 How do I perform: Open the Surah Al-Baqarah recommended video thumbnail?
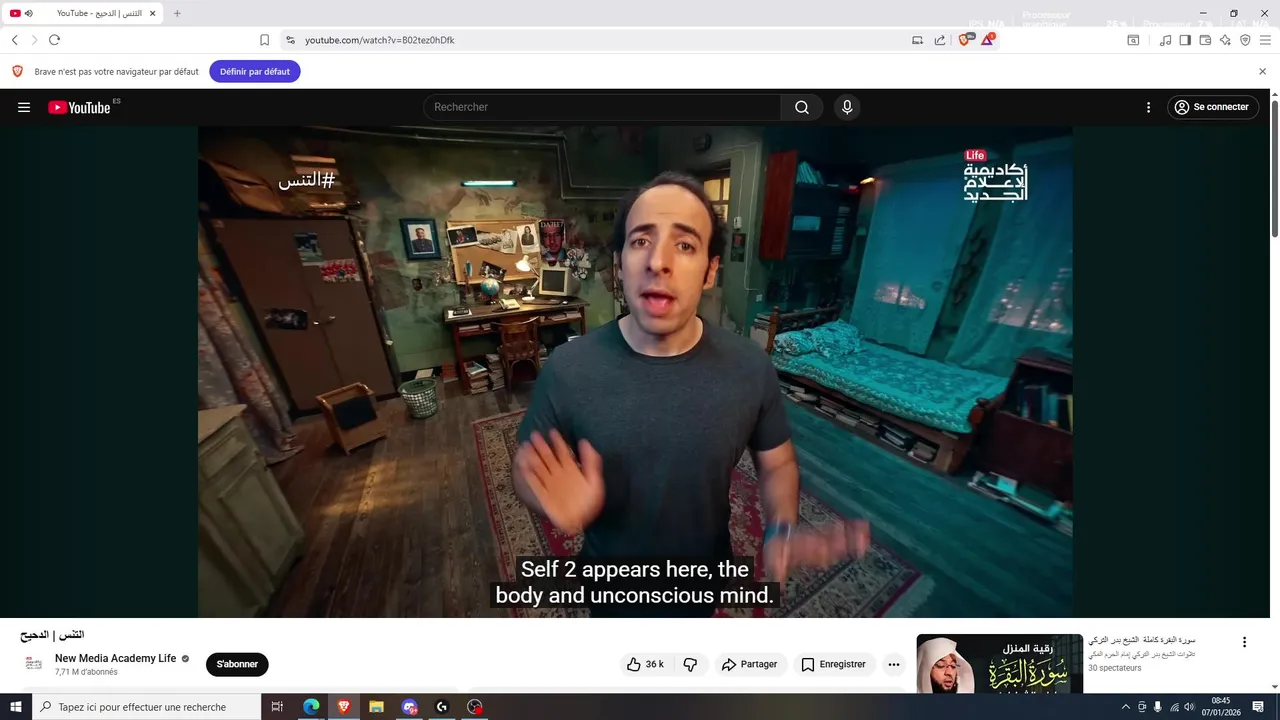tap(999, 664)
